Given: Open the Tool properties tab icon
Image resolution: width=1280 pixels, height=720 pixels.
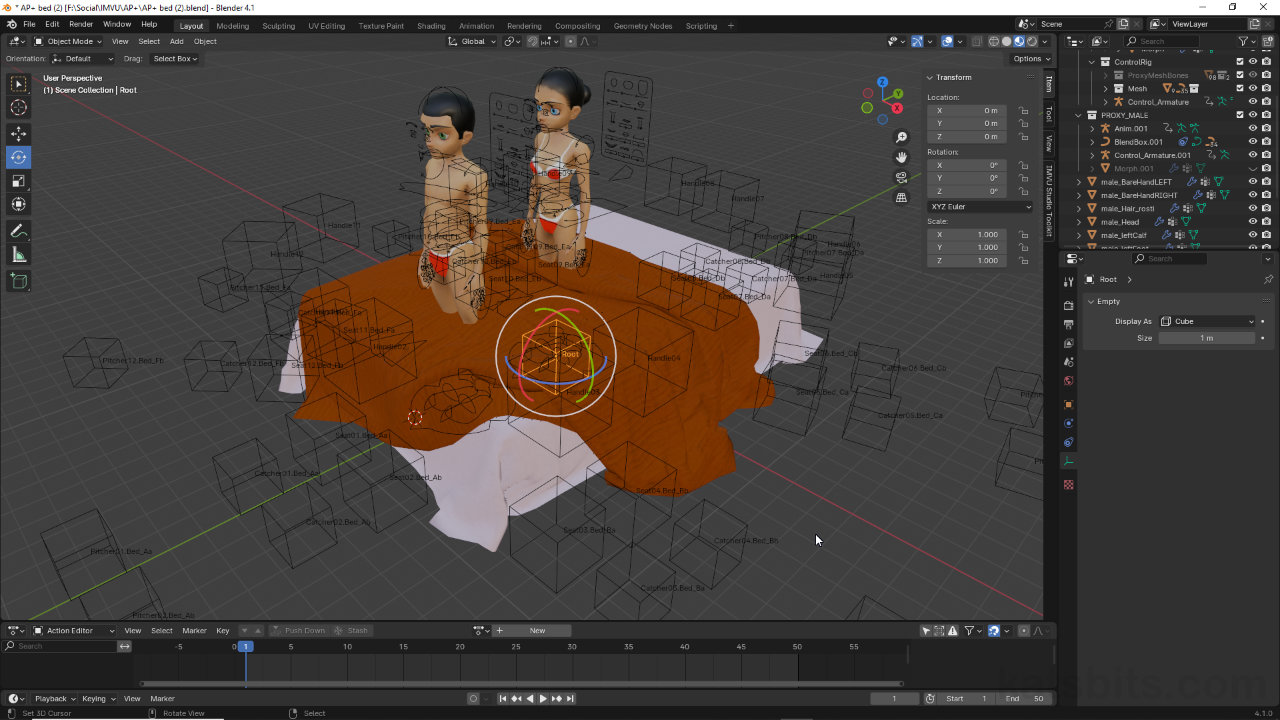Looking at the screenshot, I should point(1068,282).
